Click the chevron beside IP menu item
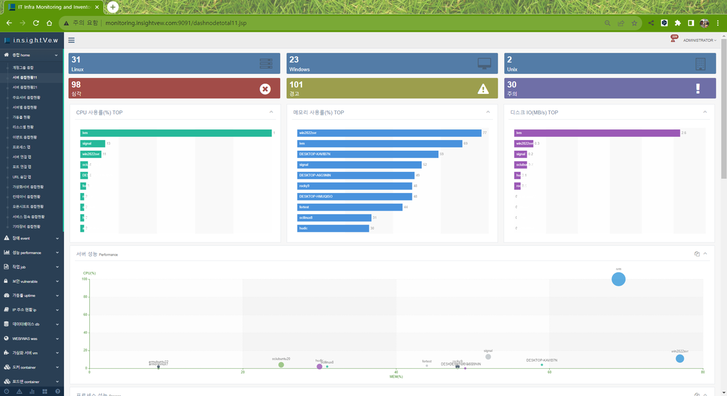The height and width of the screenshot is (396, 727). coord(57,310)
